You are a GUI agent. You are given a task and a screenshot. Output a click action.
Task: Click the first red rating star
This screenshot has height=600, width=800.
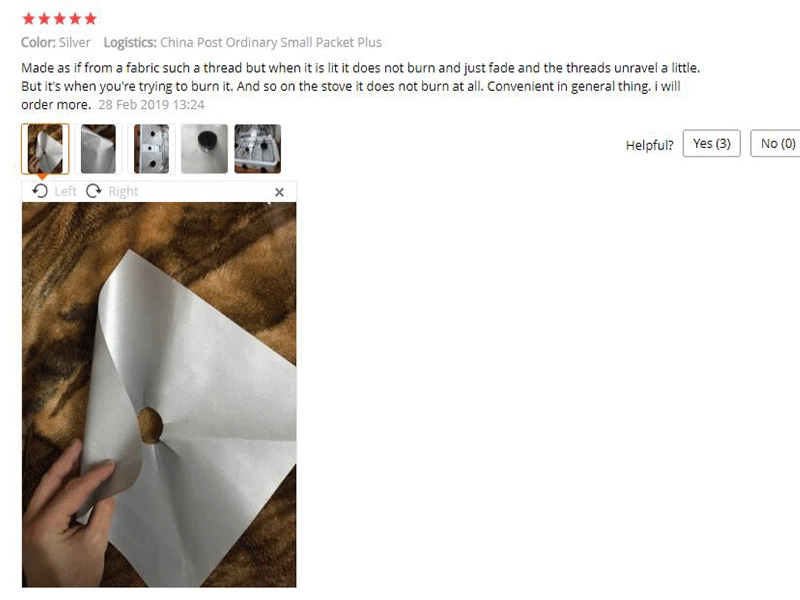(29, 19)
